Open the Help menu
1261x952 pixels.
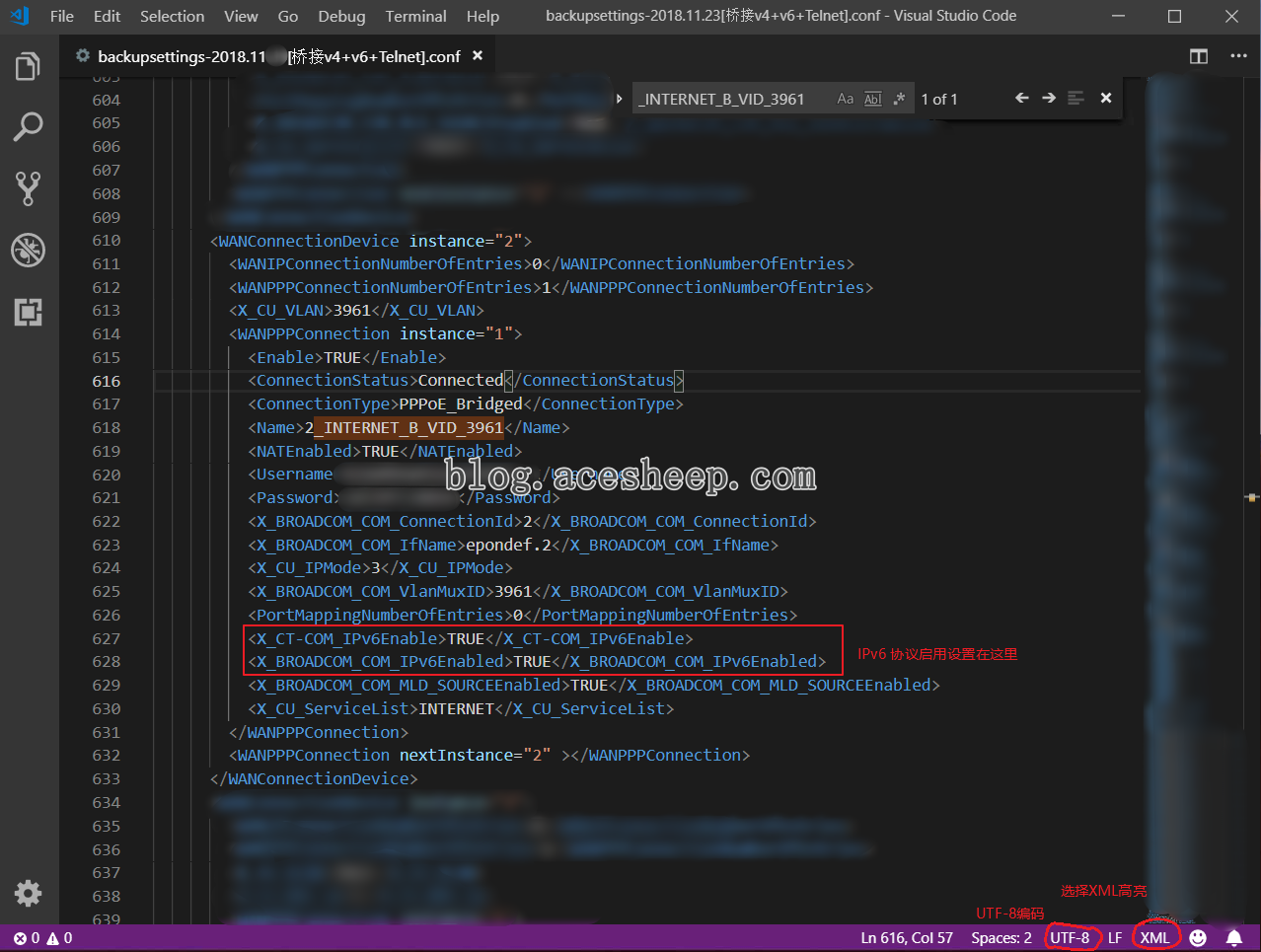(482, 16)
